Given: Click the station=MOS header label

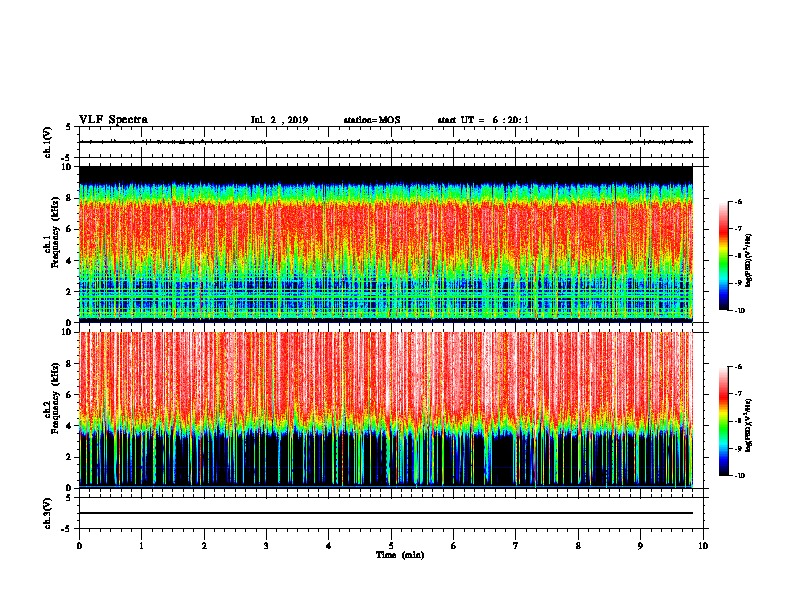Looking at the screenshot, I should click(372, 120).
